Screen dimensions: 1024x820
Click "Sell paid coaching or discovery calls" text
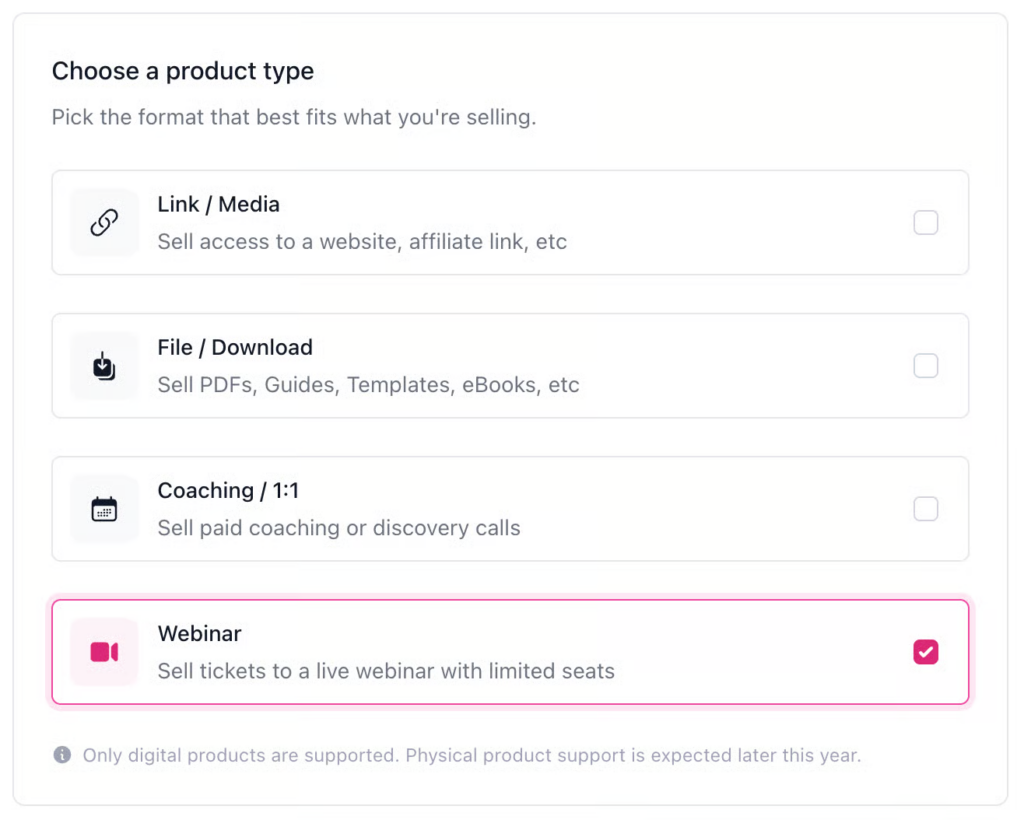click(x=339, y=528)
